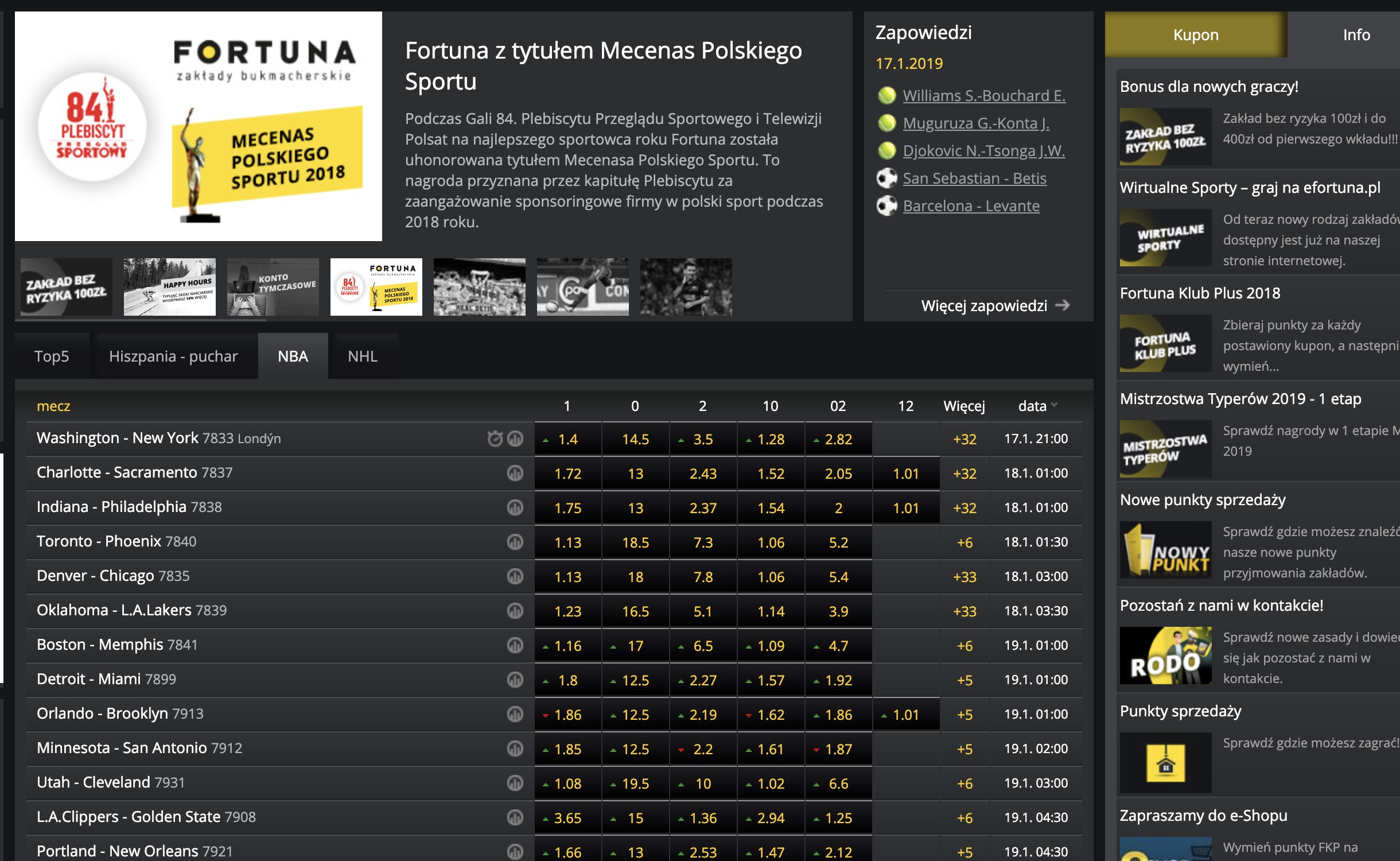Expand +6 more bets for Toronto - Phoenix
Screen dimensions: 1400x861
coord(965,542)
